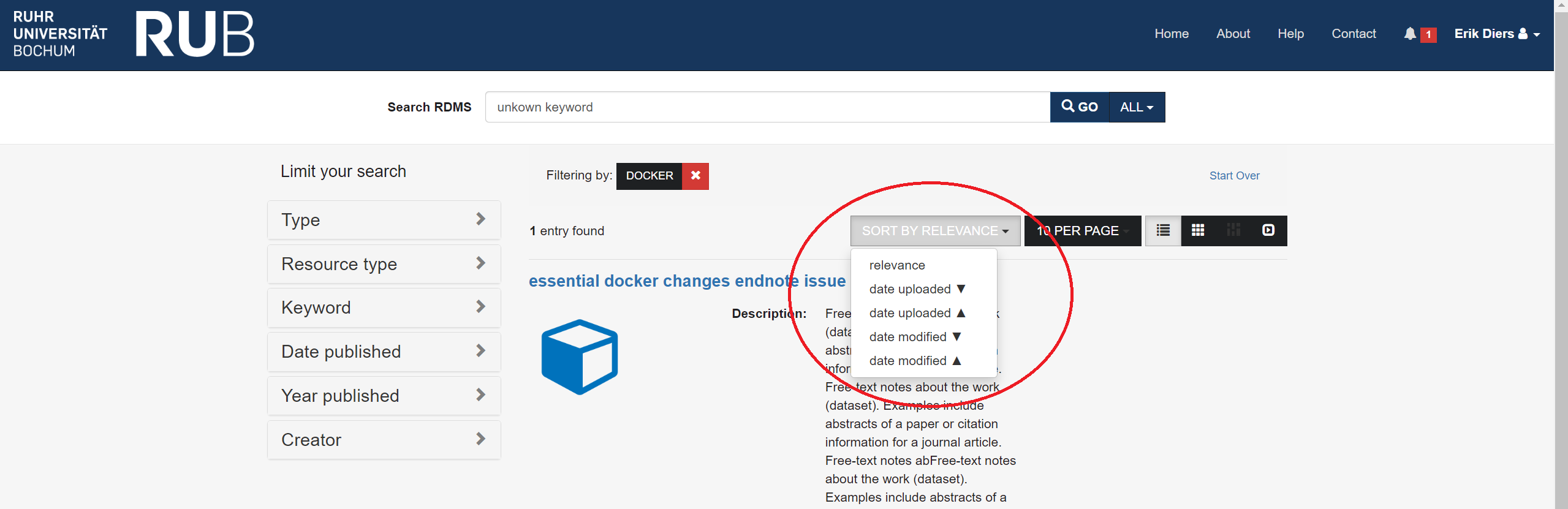
Task: Open the 10 per page dropdown
Action: 1083,231
